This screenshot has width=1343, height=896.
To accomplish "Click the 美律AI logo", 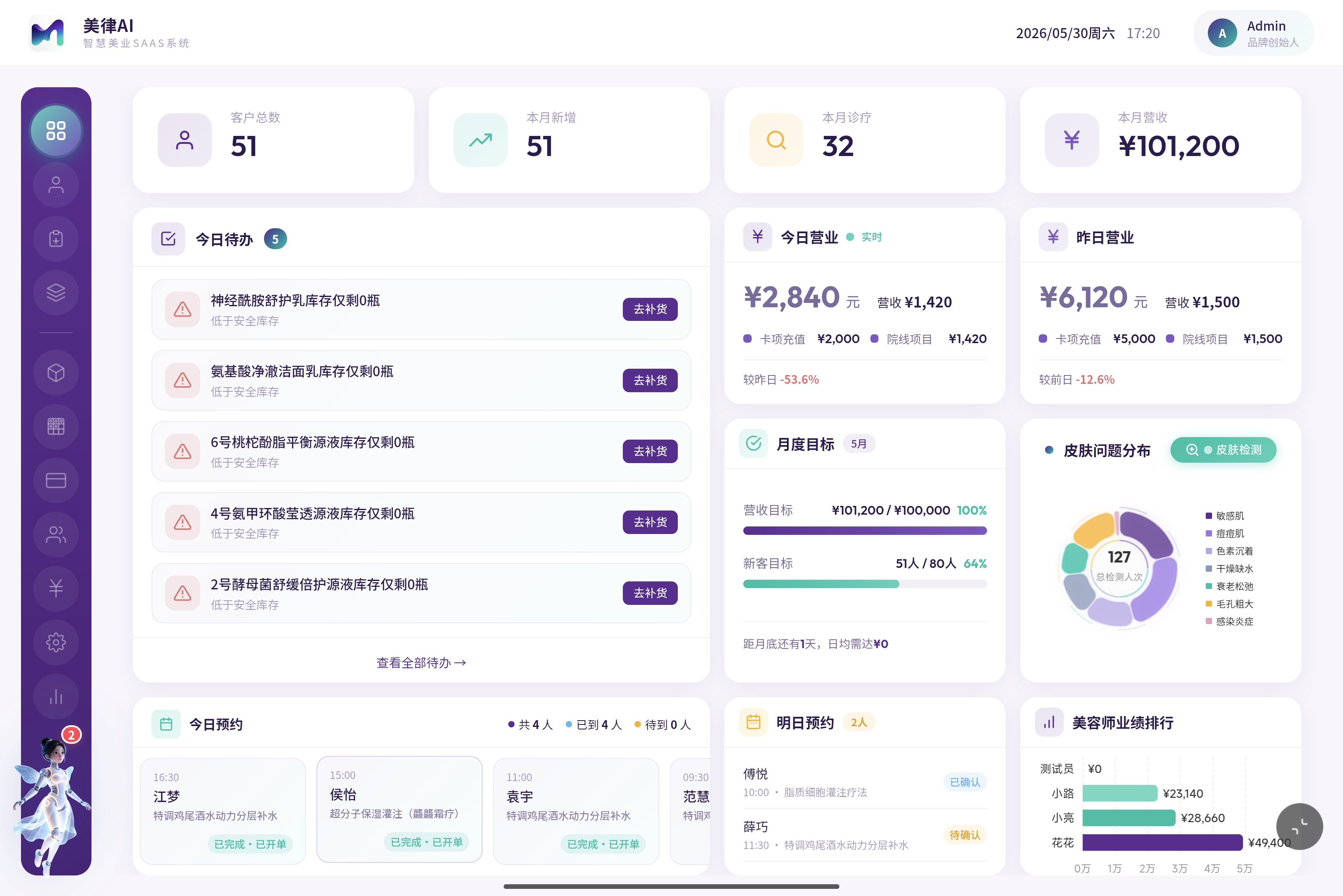I will click(47, 33).
